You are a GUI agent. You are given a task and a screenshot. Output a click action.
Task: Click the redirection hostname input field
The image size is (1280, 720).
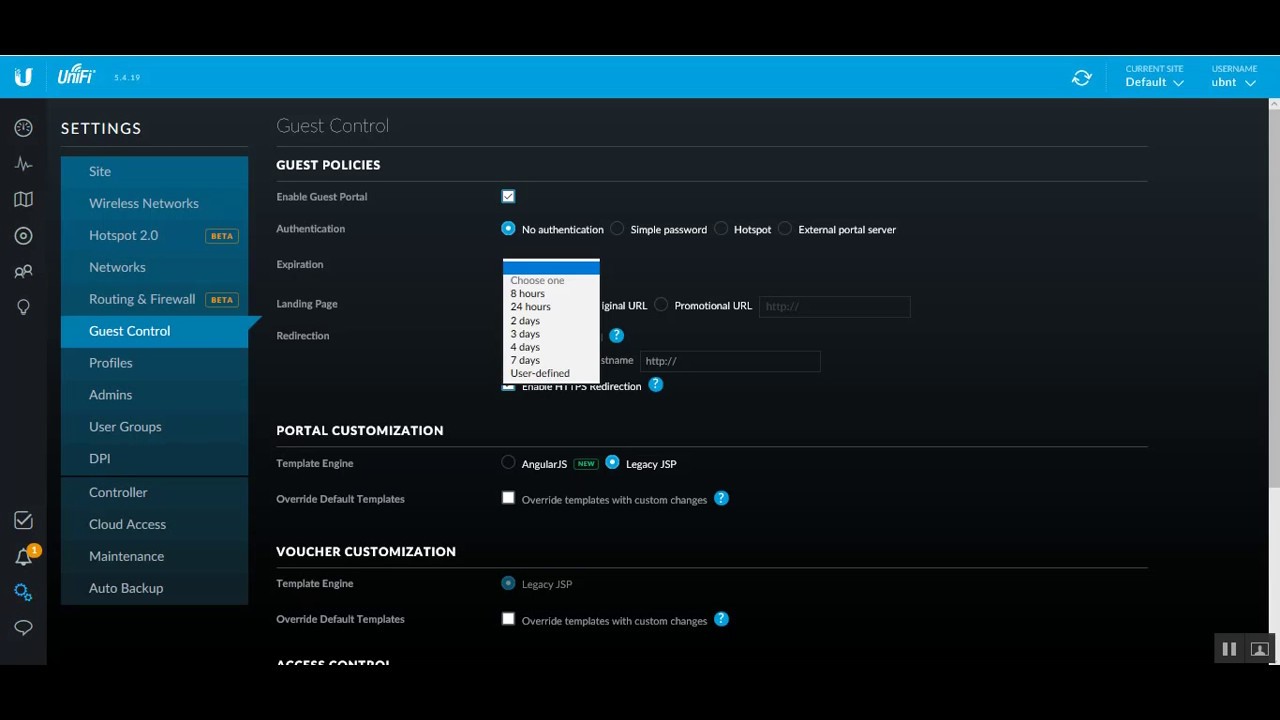click(730, 361)
